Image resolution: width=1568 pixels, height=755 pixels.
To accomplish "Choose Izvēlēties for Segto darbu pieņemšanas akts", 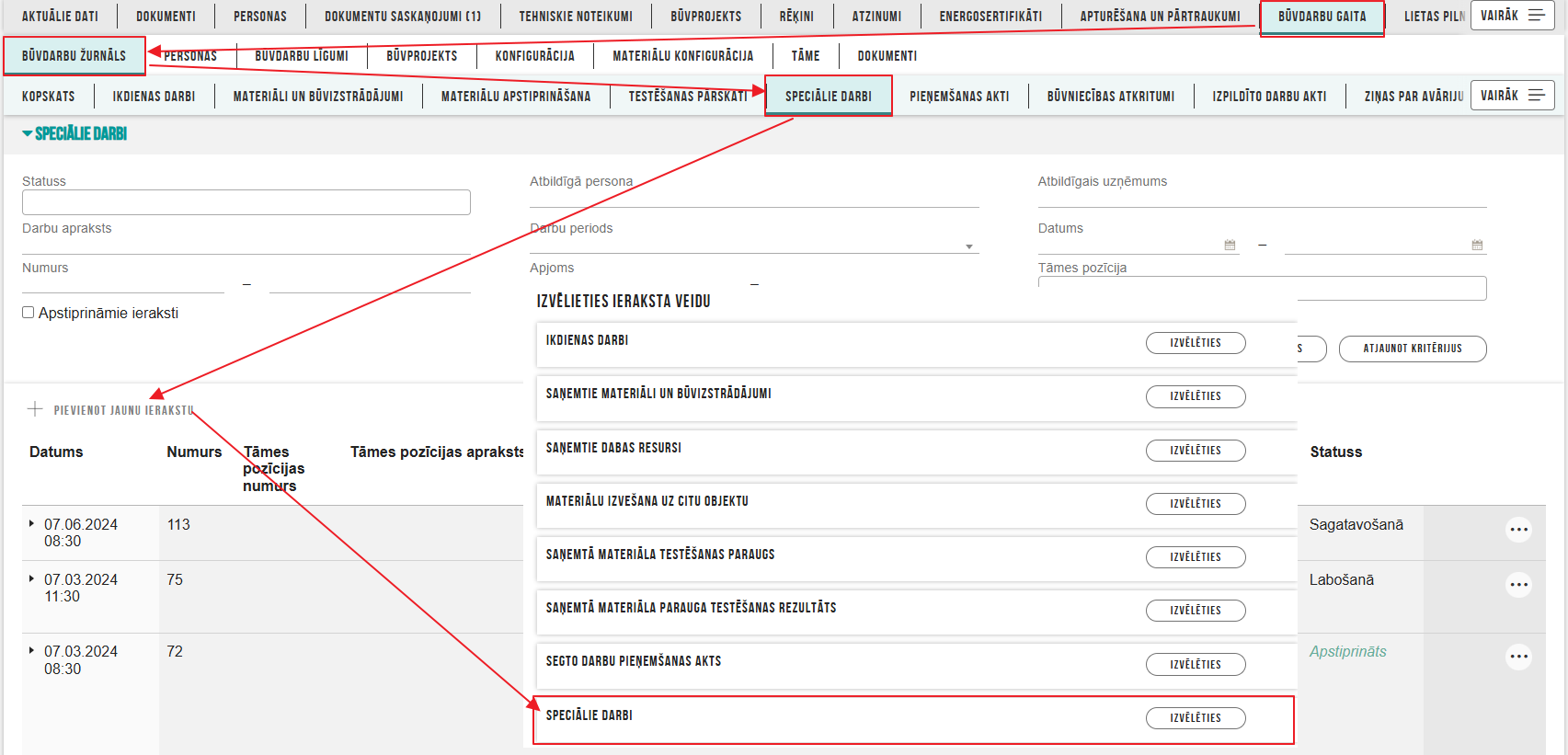I will pyautogui.click(x=1196, y=665).
